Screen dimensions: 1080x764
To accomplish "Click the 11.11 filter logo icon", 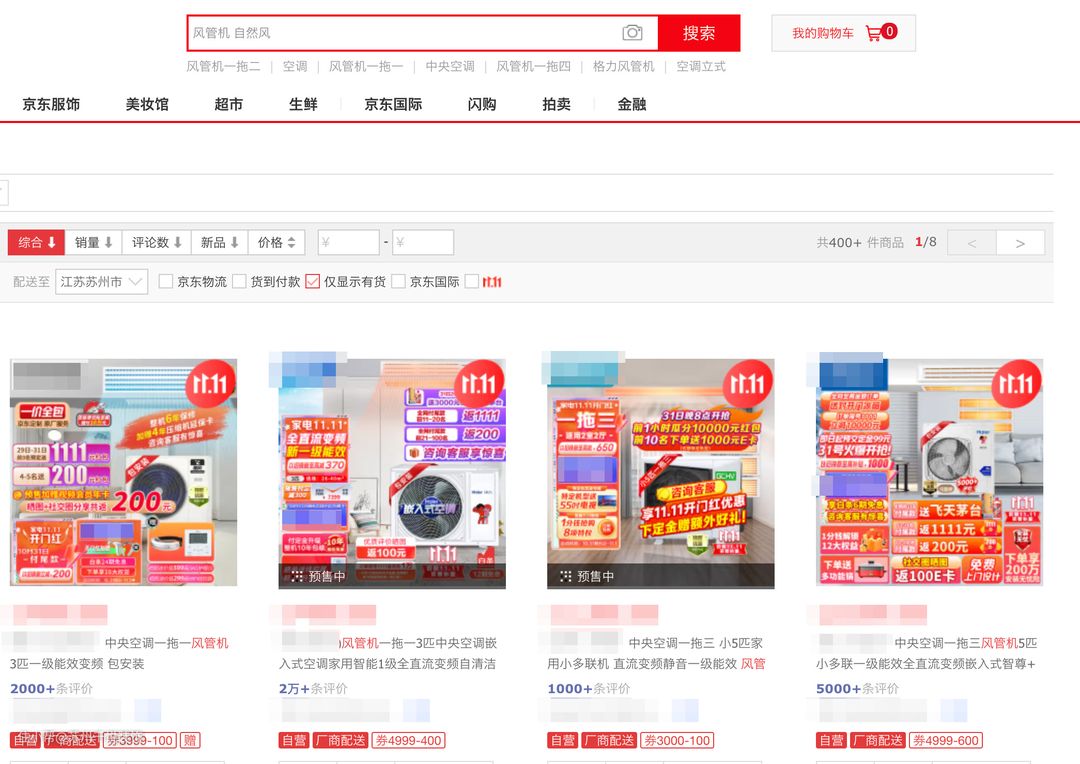I will (491, 282).
